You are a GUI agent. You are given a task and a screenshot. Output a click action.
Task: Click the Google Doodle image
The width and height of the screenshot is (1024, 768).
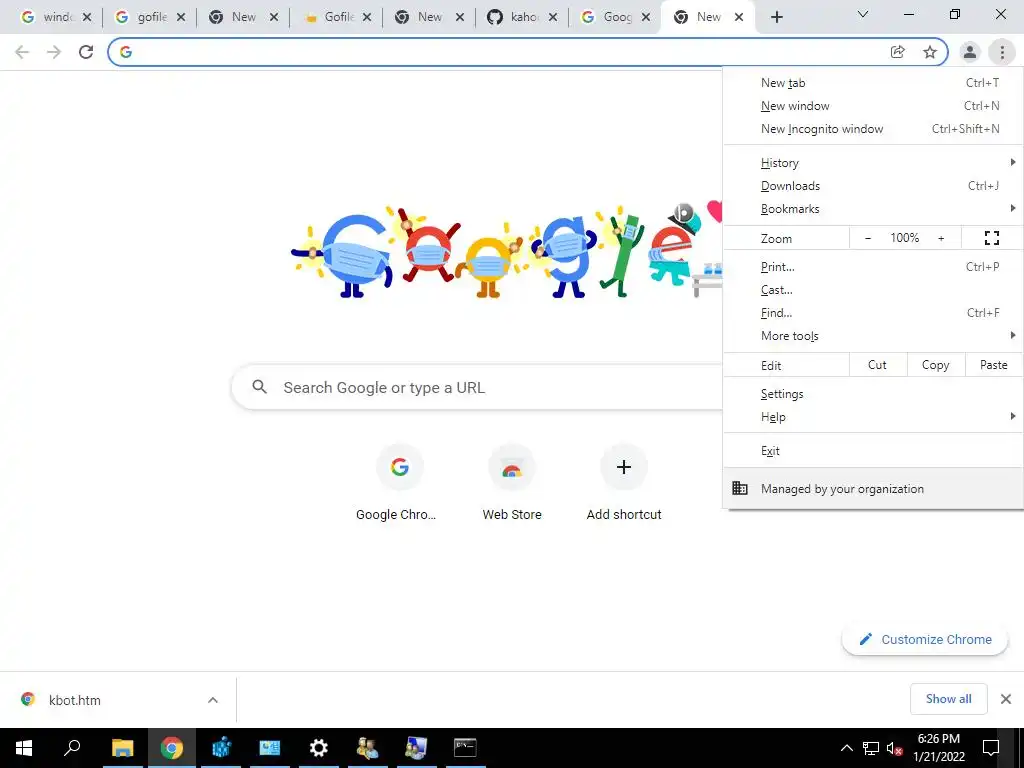(507, 249)
